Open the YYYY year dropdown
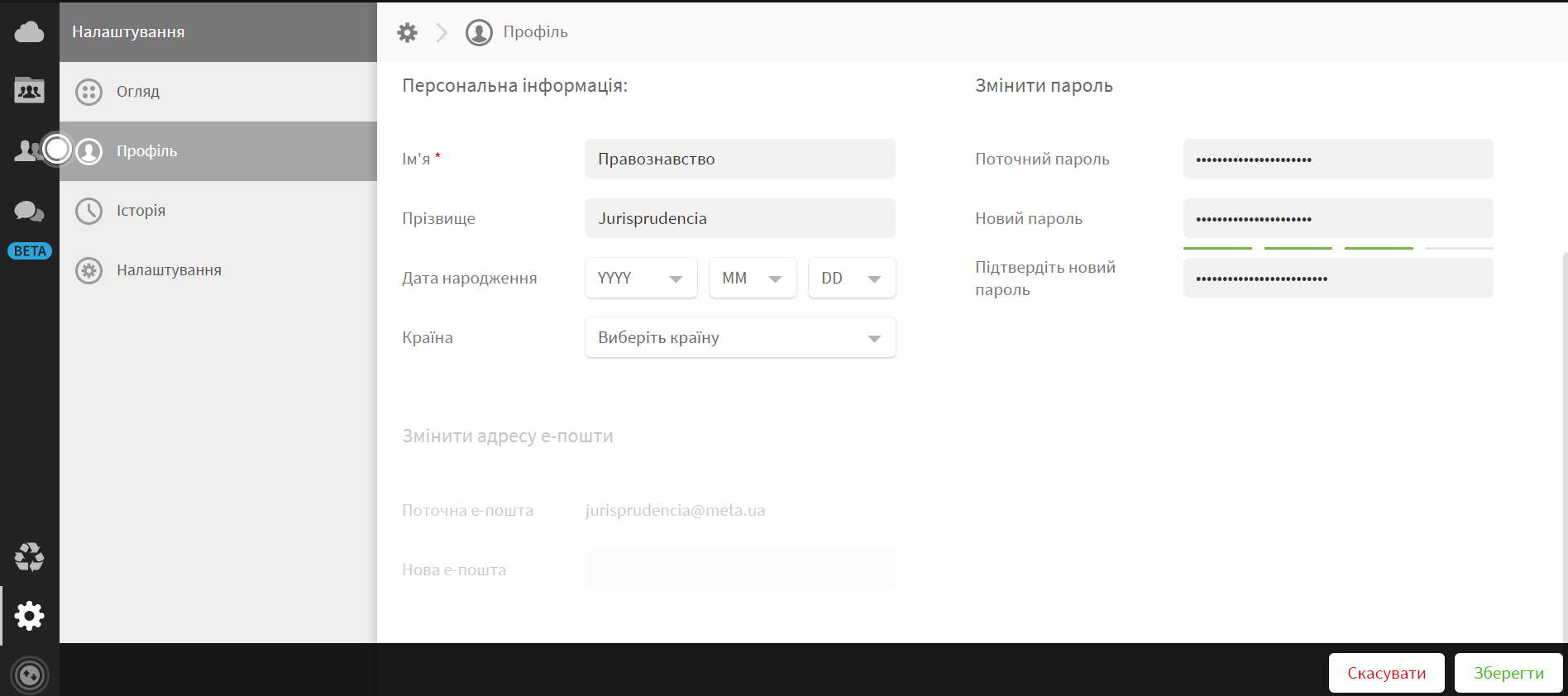This screenshot has width=1568, height=696. (641, 278)
